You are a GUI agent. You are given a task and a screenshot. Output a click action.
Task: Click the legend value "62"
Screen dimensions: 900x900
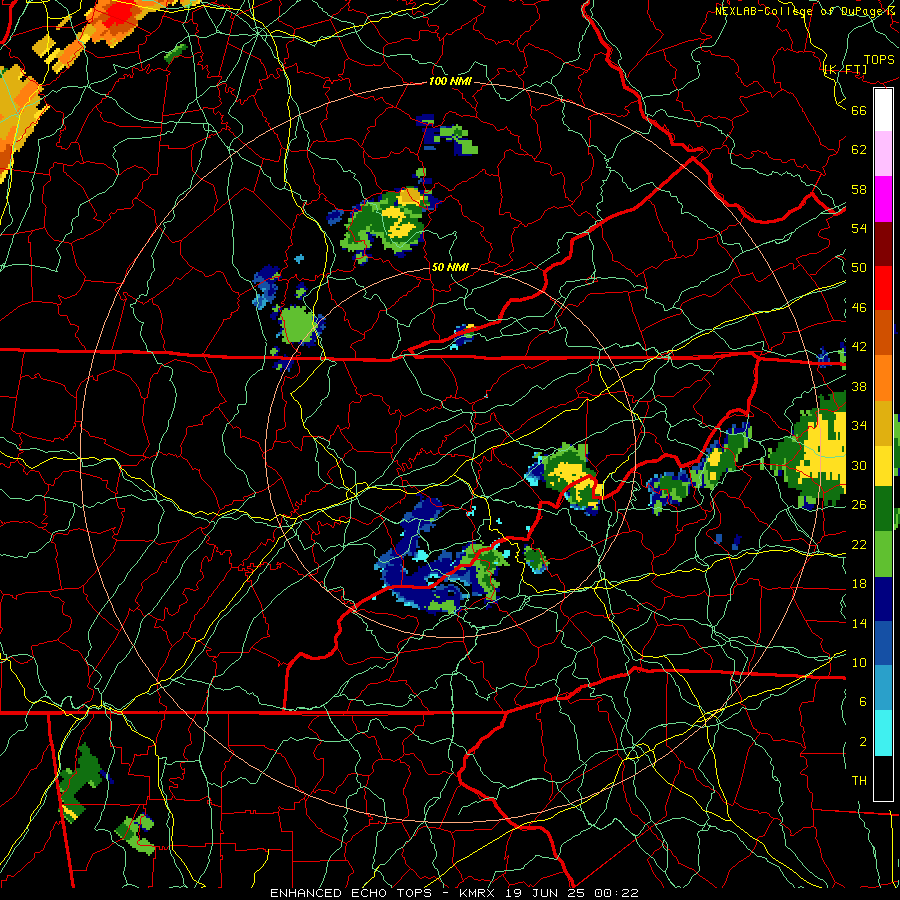click(859, 150)
